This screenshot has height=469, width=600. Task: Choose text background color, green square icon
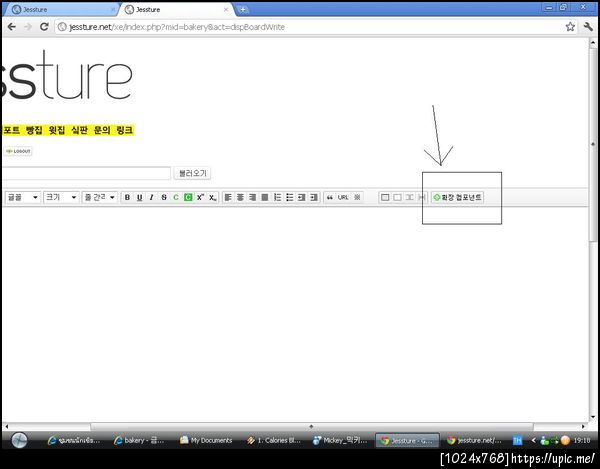(x=188, y=197)
